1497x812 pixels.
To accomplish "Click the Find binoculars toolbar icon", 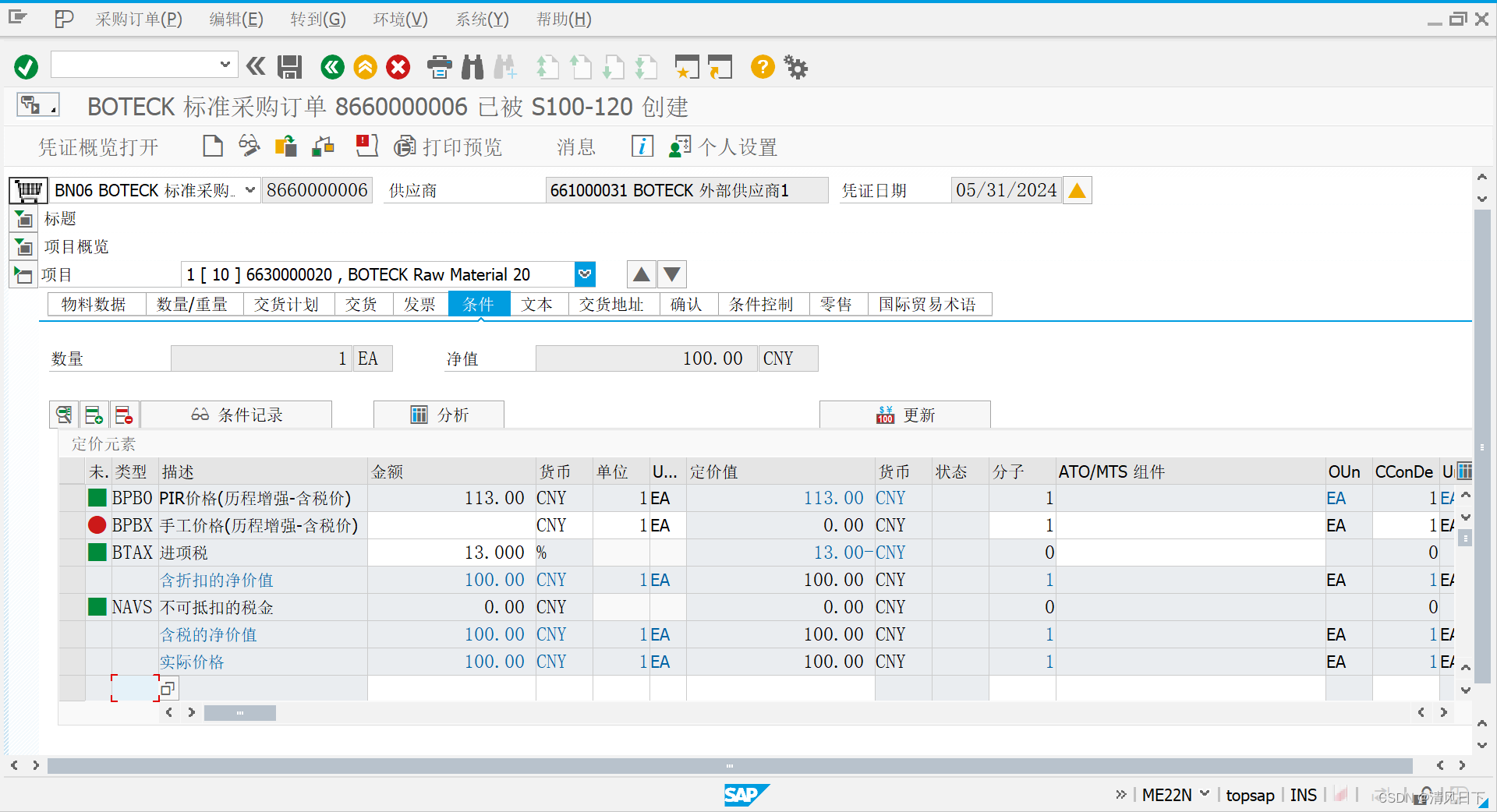I will 472,67.
